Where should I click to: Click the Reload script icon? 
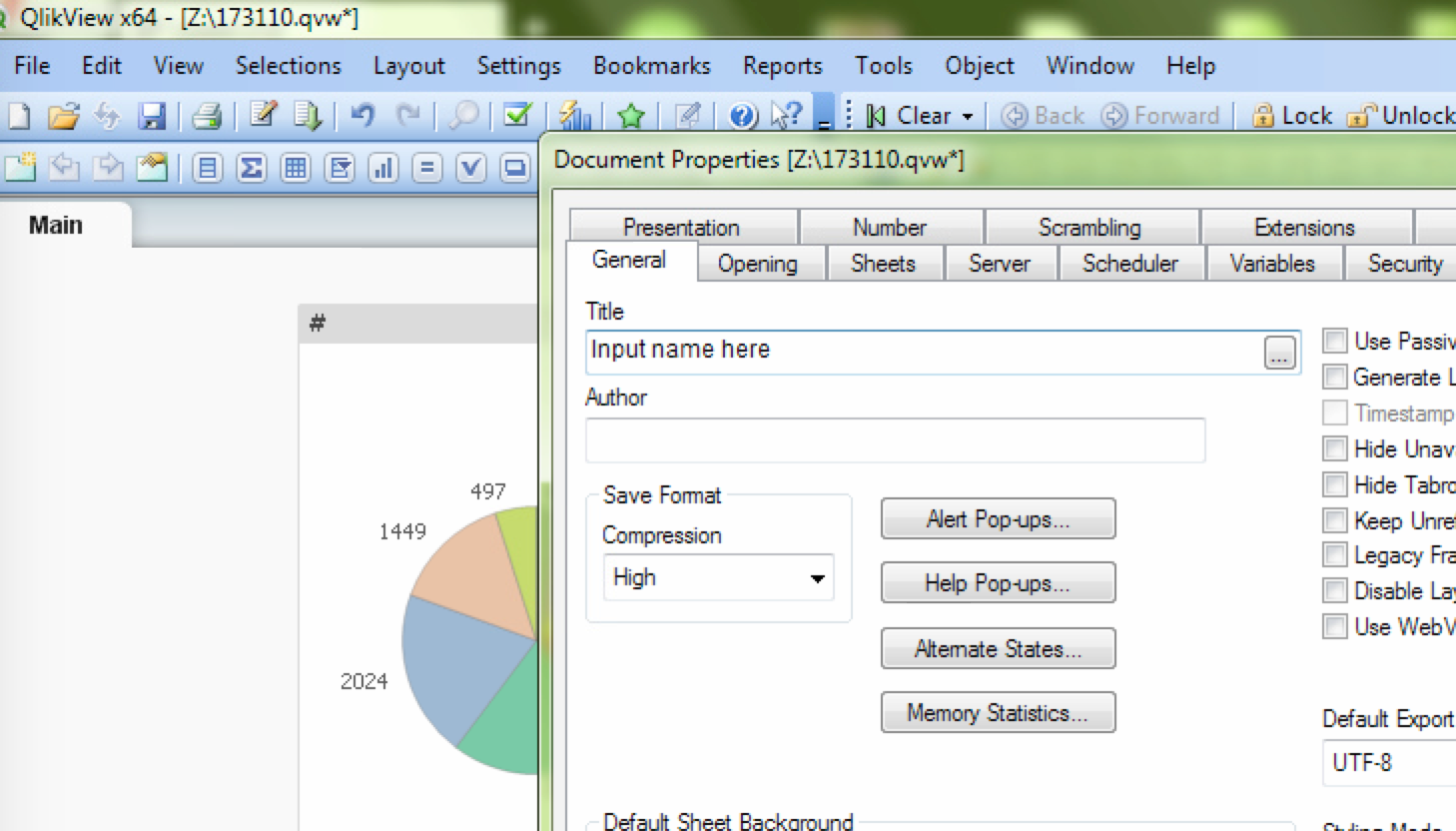[308, 116]
